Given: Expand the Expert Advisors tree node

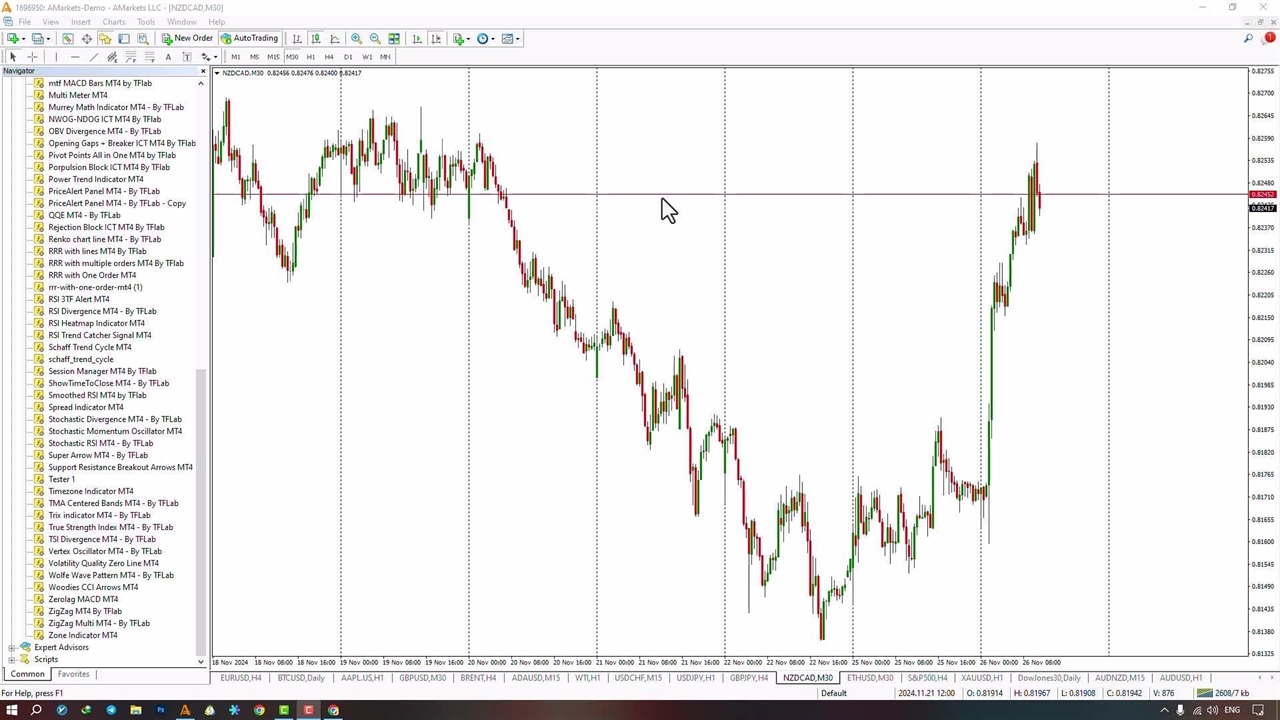Looking at the screenshot, I should [x=11, y=647].
